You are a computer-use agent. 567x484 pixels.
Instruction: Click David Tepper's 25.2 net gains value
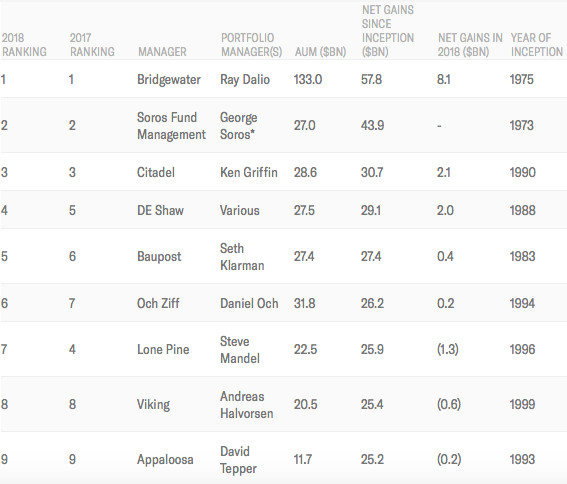click(x=372, y=459)
